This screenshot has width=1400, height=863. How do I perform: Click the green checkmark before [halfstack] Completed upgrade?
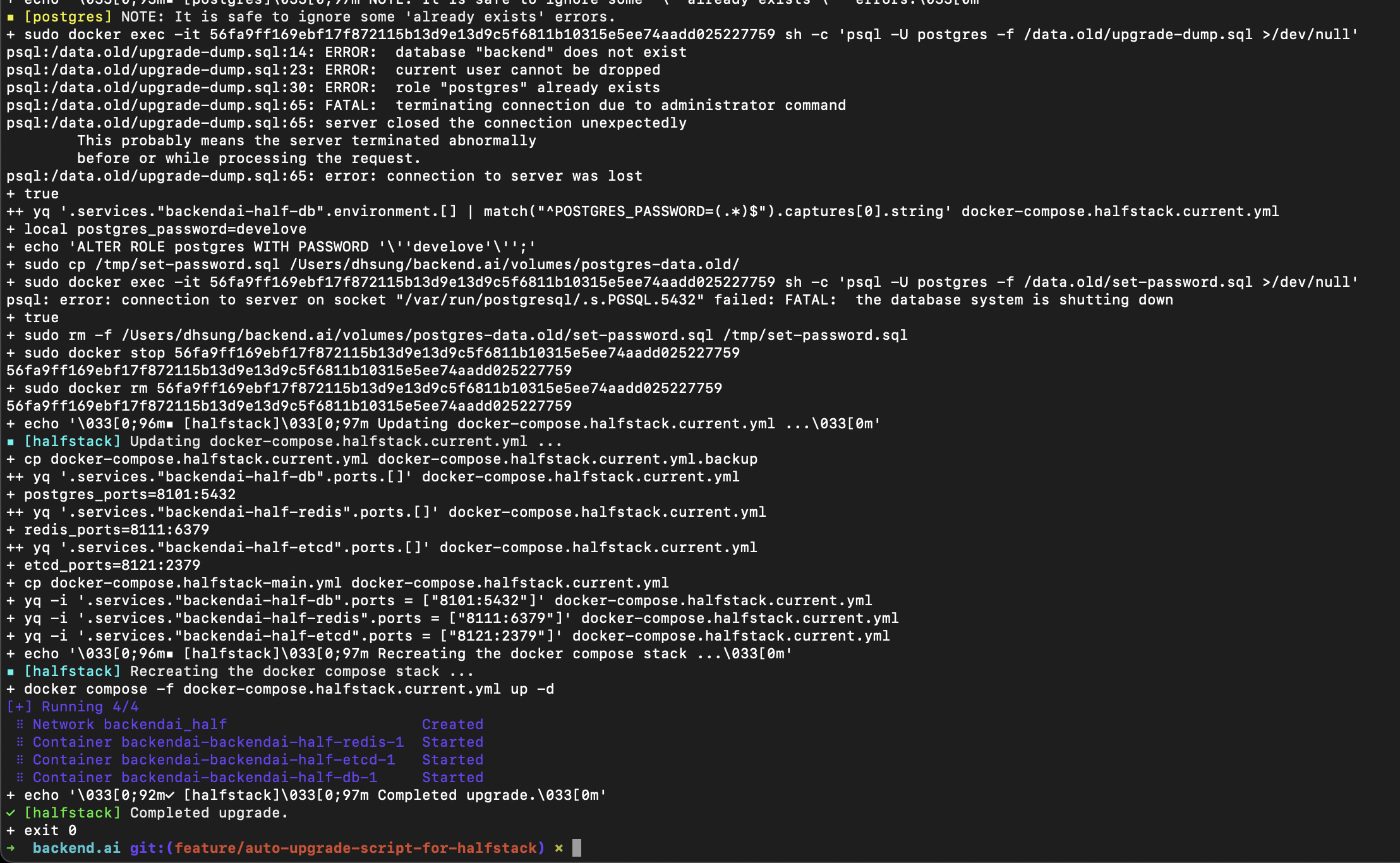[x=10, y=813]
